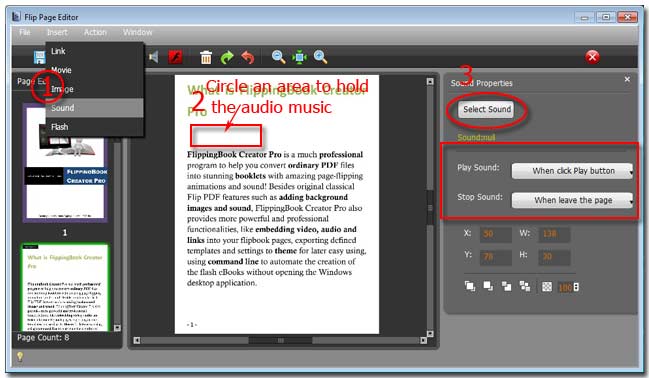Open the Action menu
The height and width of the screenshot is (378, 649).
[x=96, y=32]
